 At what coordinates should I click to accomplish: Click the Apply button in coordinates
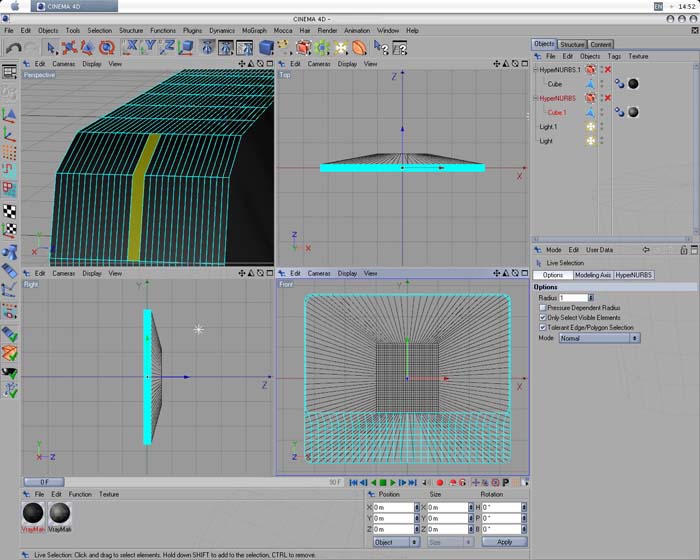click(504, 542)
